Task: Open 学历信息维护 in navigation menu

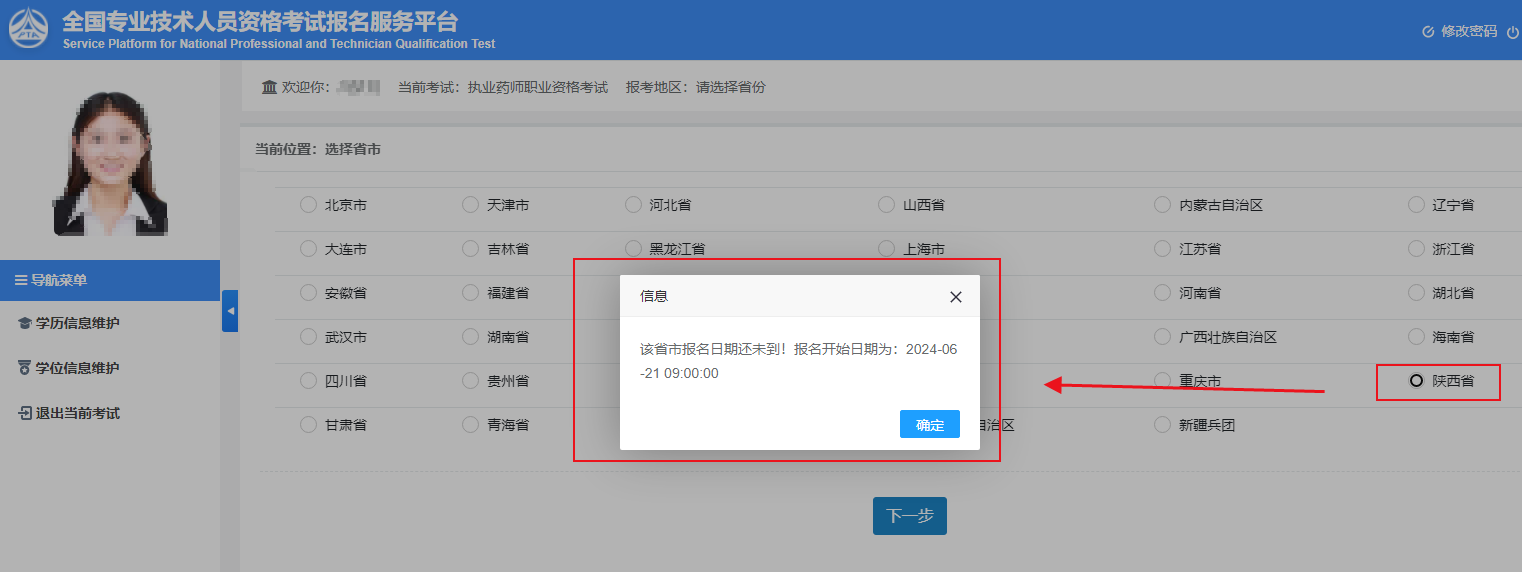Action: coord(77,323)
